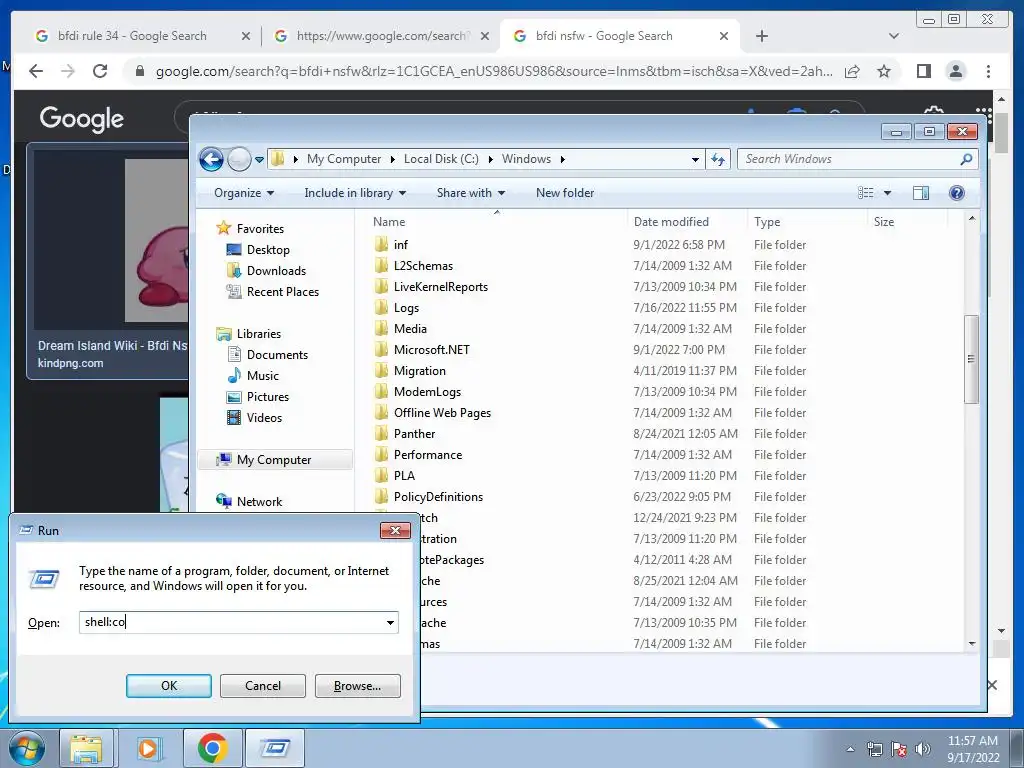Open the Run dialog history dropdown arrow
This screenshot has width=1024, height=768.
(x=391, y=622)
